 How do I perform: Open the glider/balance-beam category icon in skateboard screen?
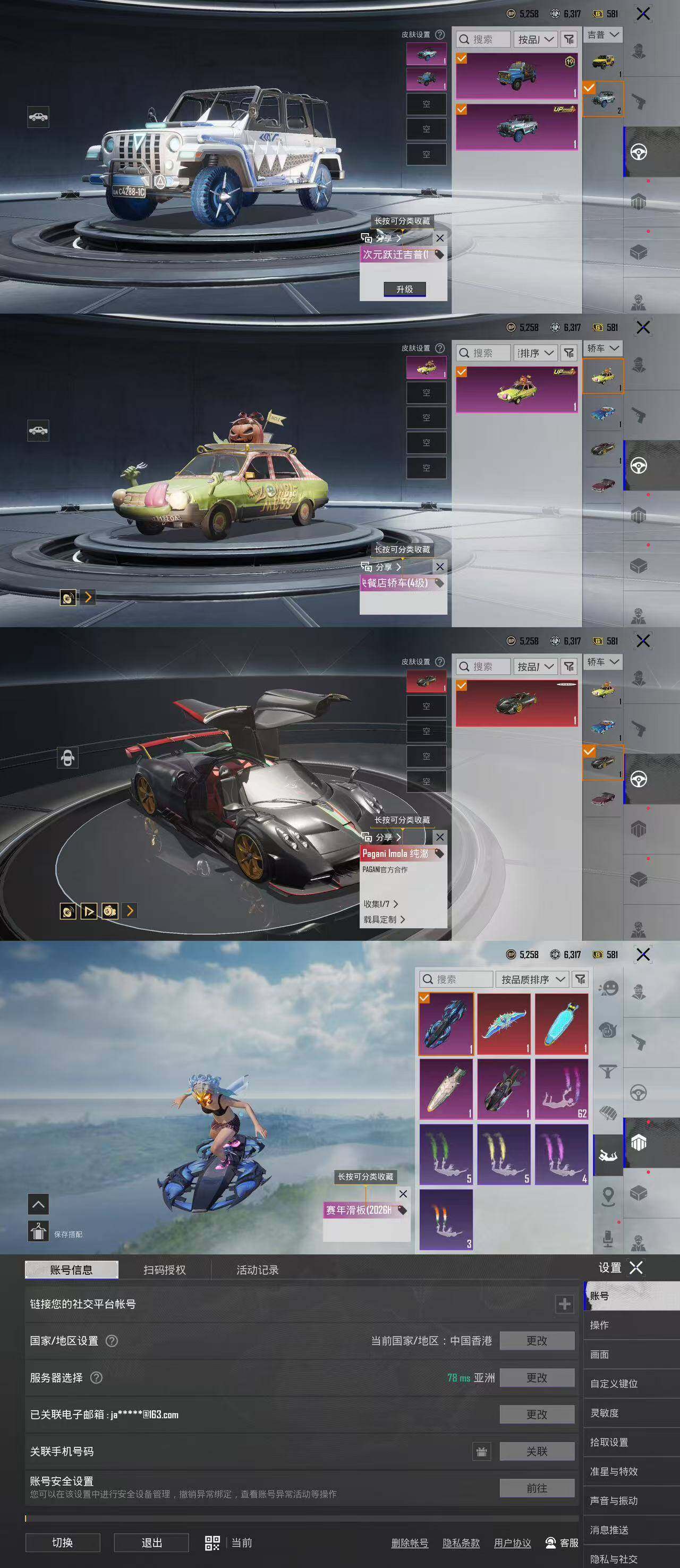[608, 1072]
